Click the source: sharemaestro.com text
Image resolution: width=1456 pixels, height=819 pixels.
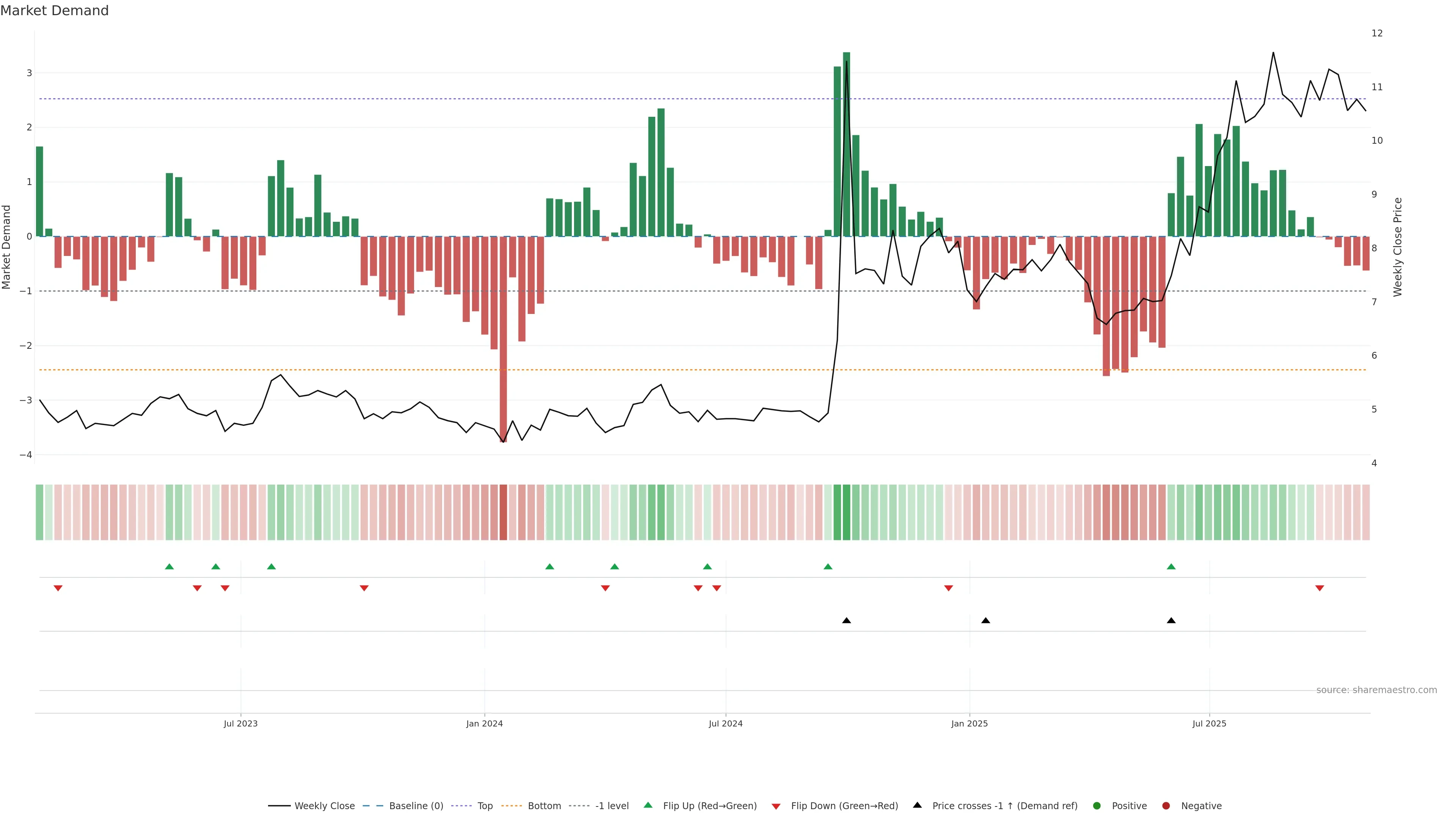(x=1376, y=690)
